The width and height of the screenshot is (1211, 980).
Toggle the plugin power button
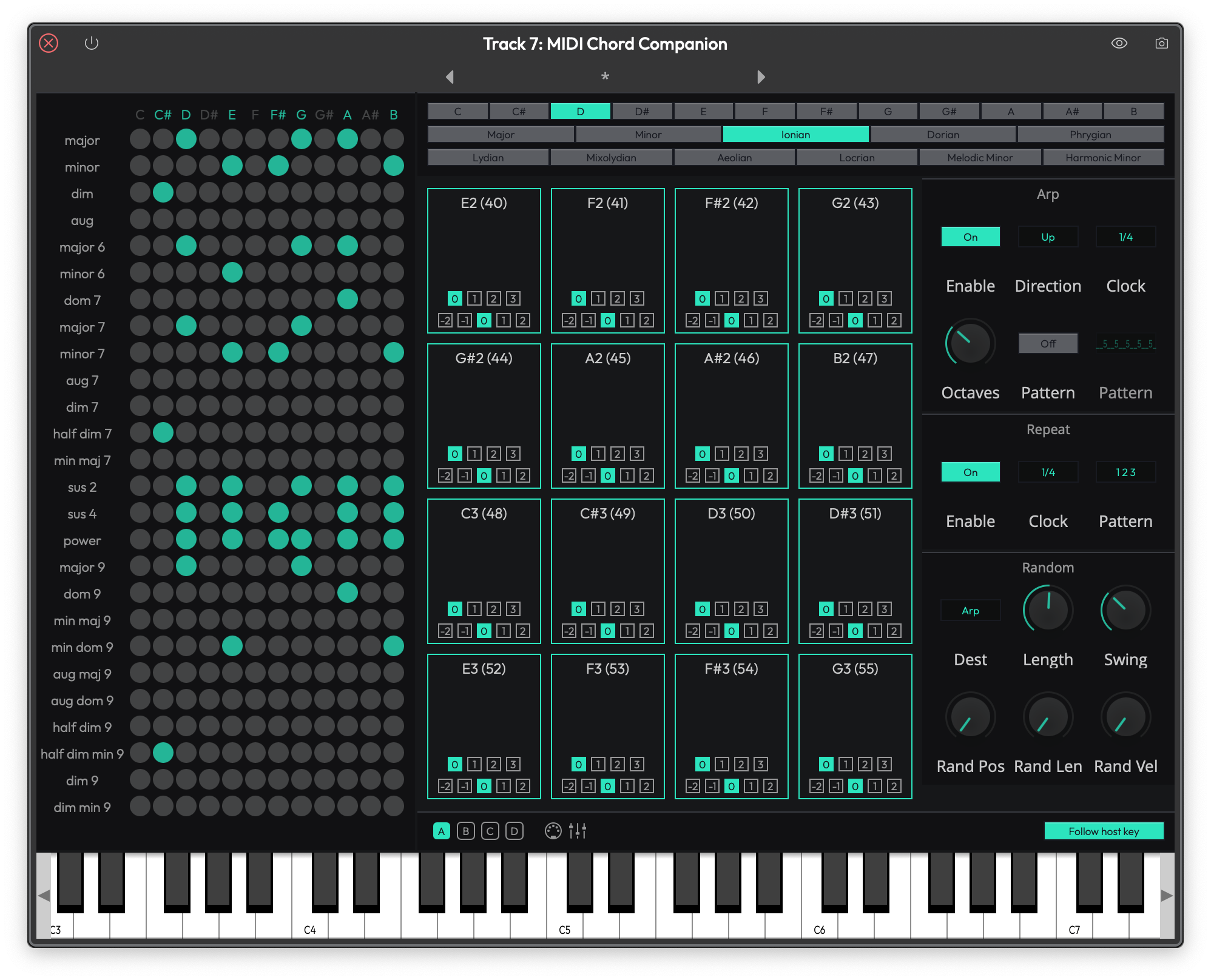92,43
